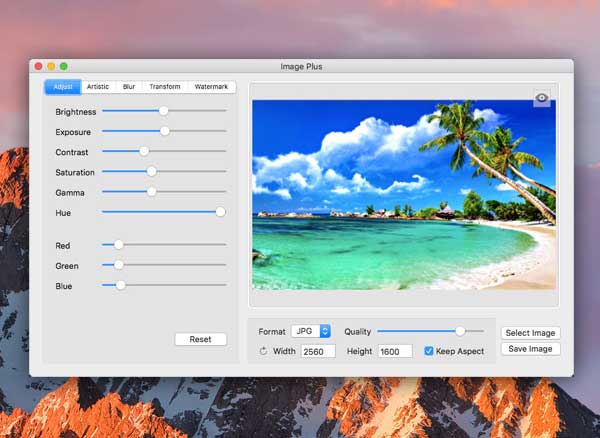Zoom with the green window button

click(64, 66)
